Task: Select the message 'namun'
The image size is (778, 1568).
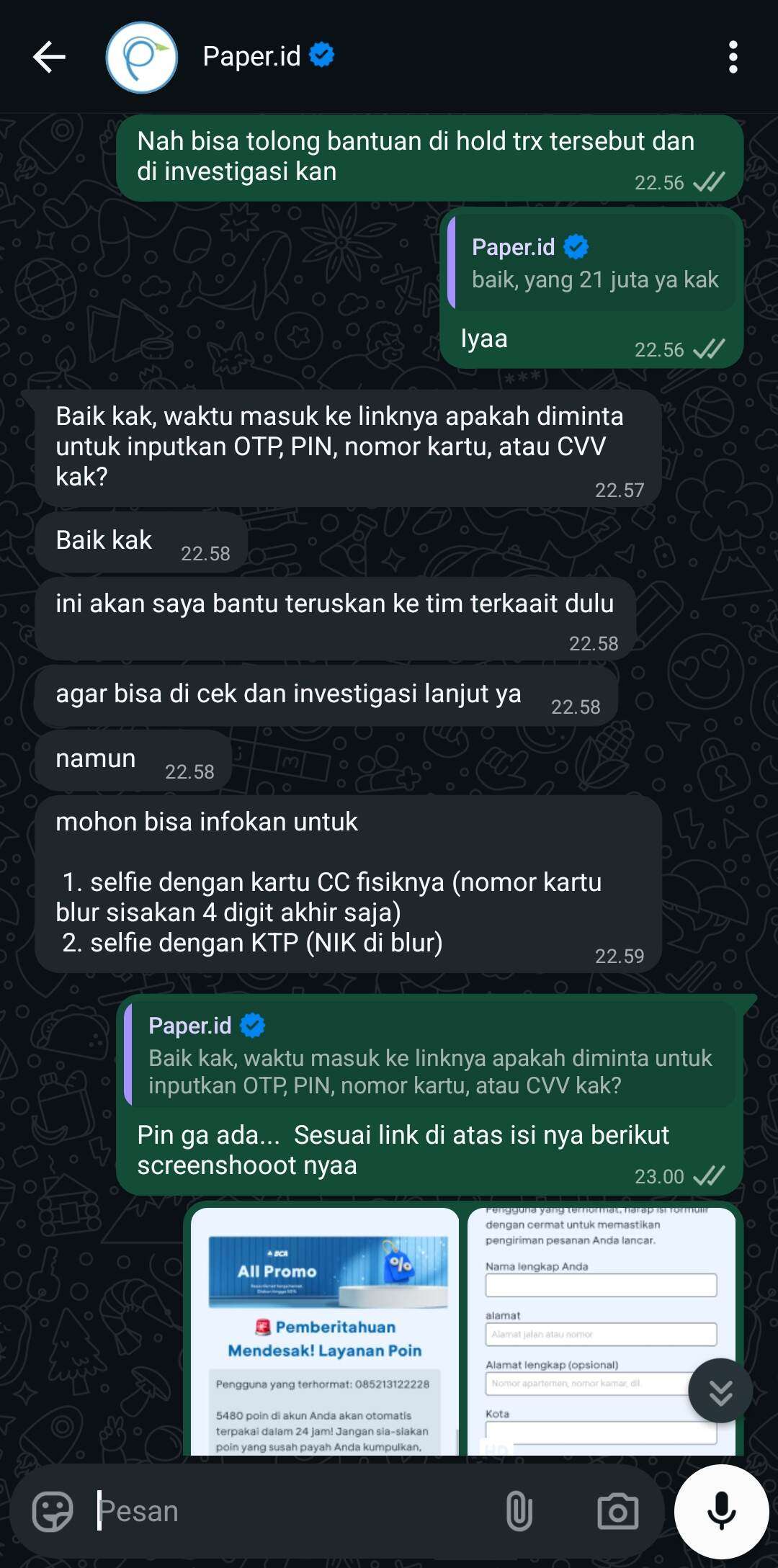Action: [x=133, y=760]
